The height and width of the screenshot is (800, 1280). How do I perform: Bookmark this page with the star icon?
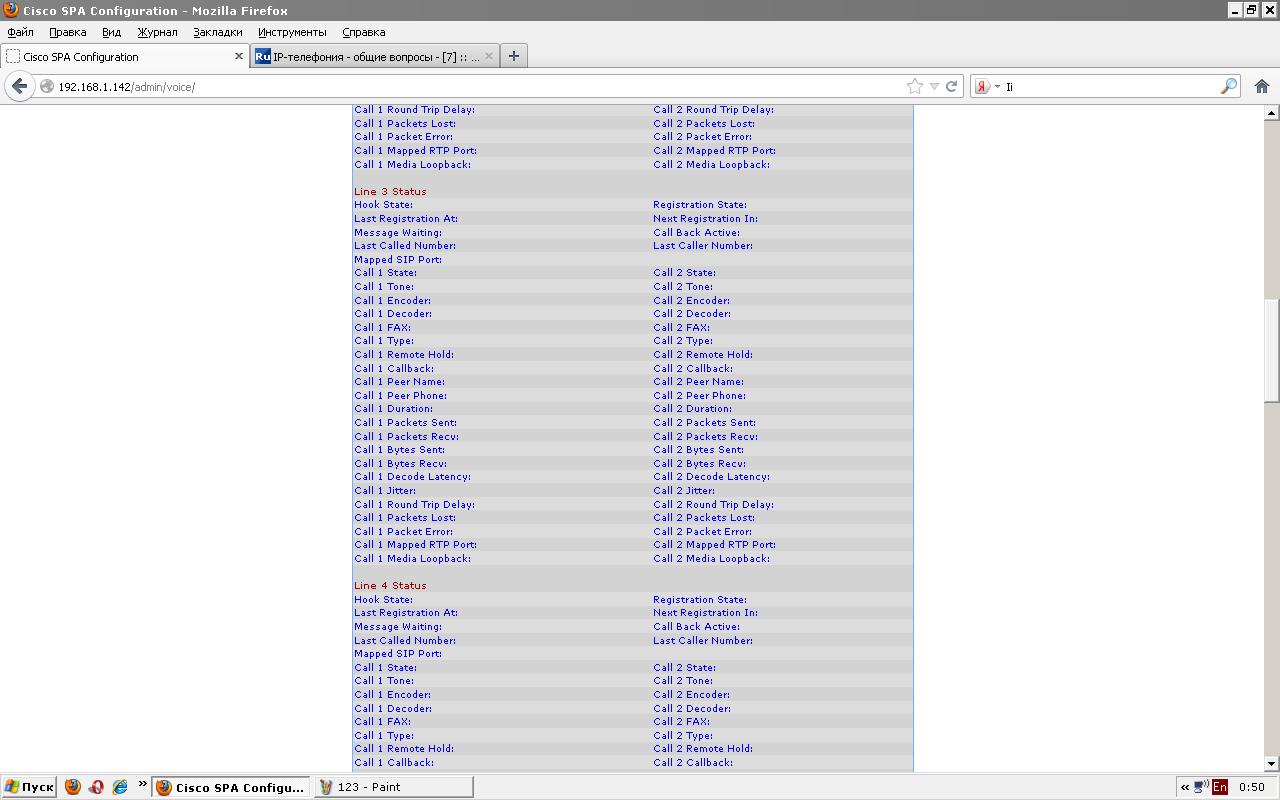point(914,86)
